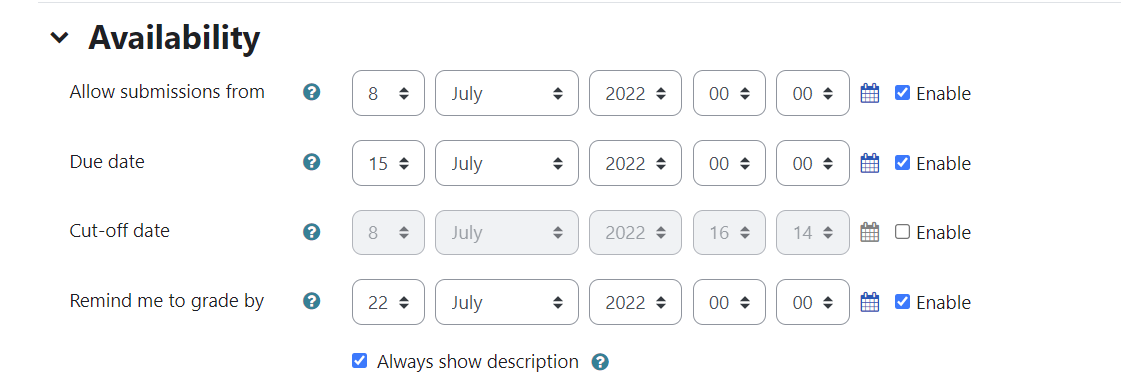
Task: Open calendar picker for Due date
Action: coord(869,163)
